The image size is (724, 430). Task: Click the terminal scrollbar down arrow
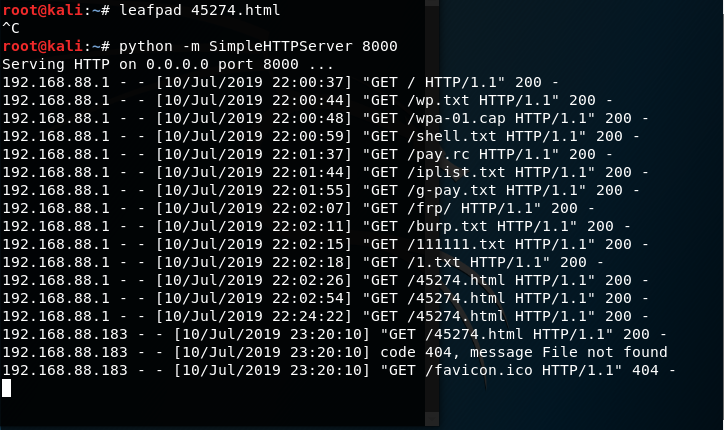tap(432, 418)
